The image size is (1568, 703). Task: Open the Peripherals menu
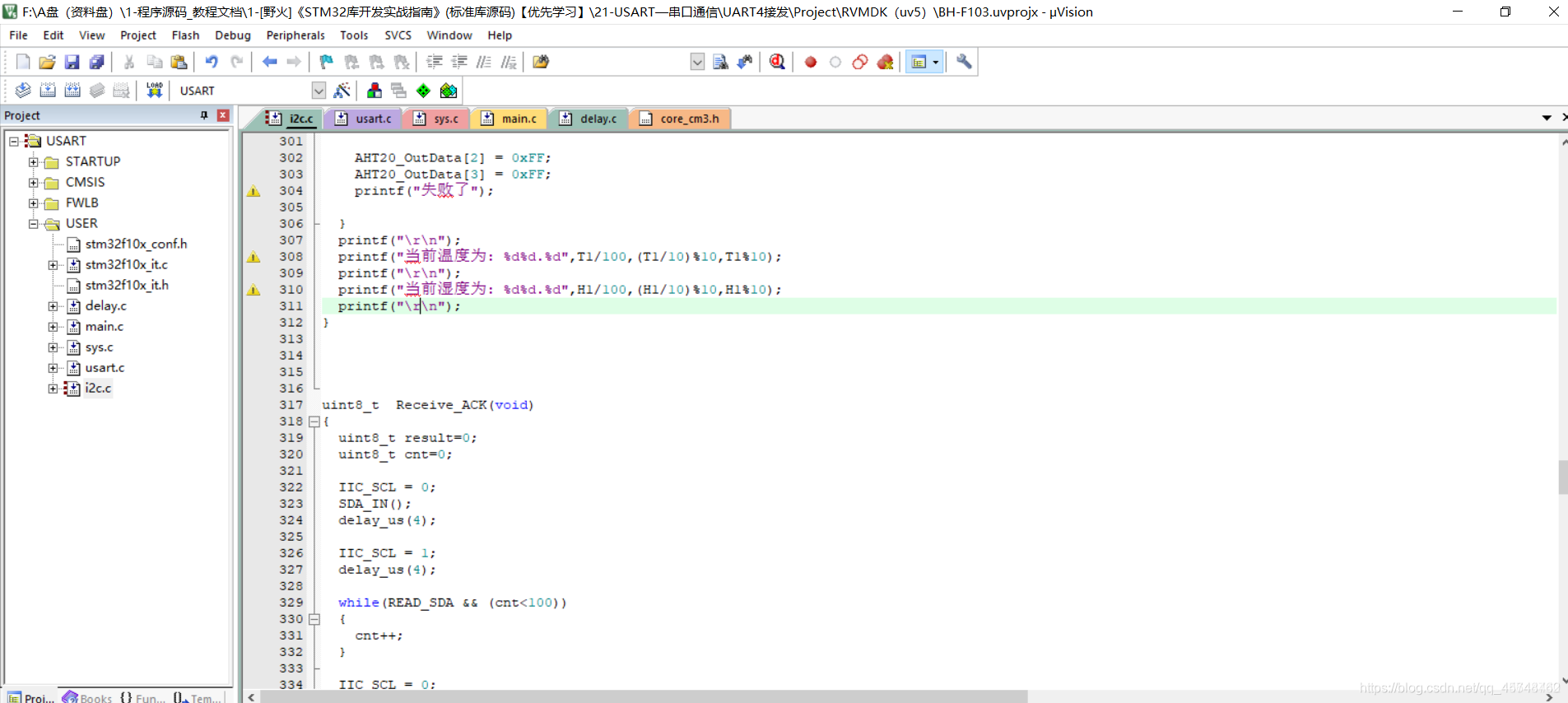pos(295,35)
